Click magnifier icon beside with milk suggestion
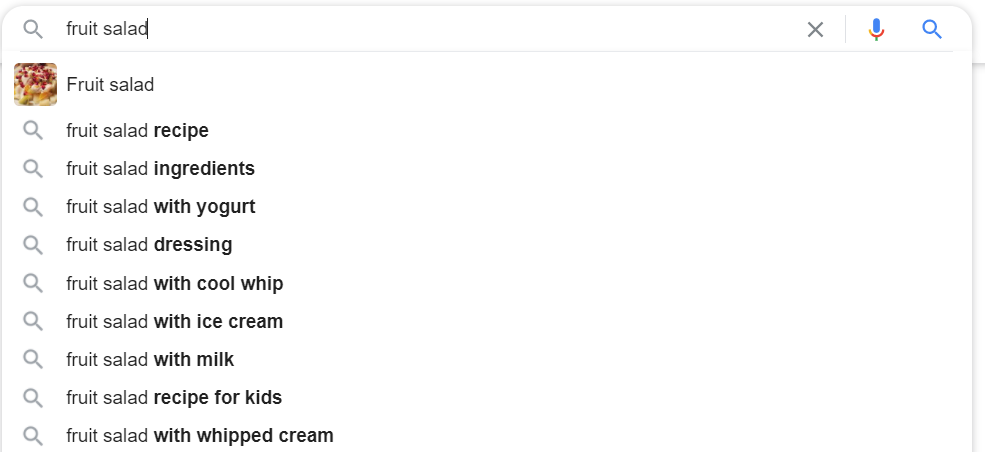 [x=33, y=359]
